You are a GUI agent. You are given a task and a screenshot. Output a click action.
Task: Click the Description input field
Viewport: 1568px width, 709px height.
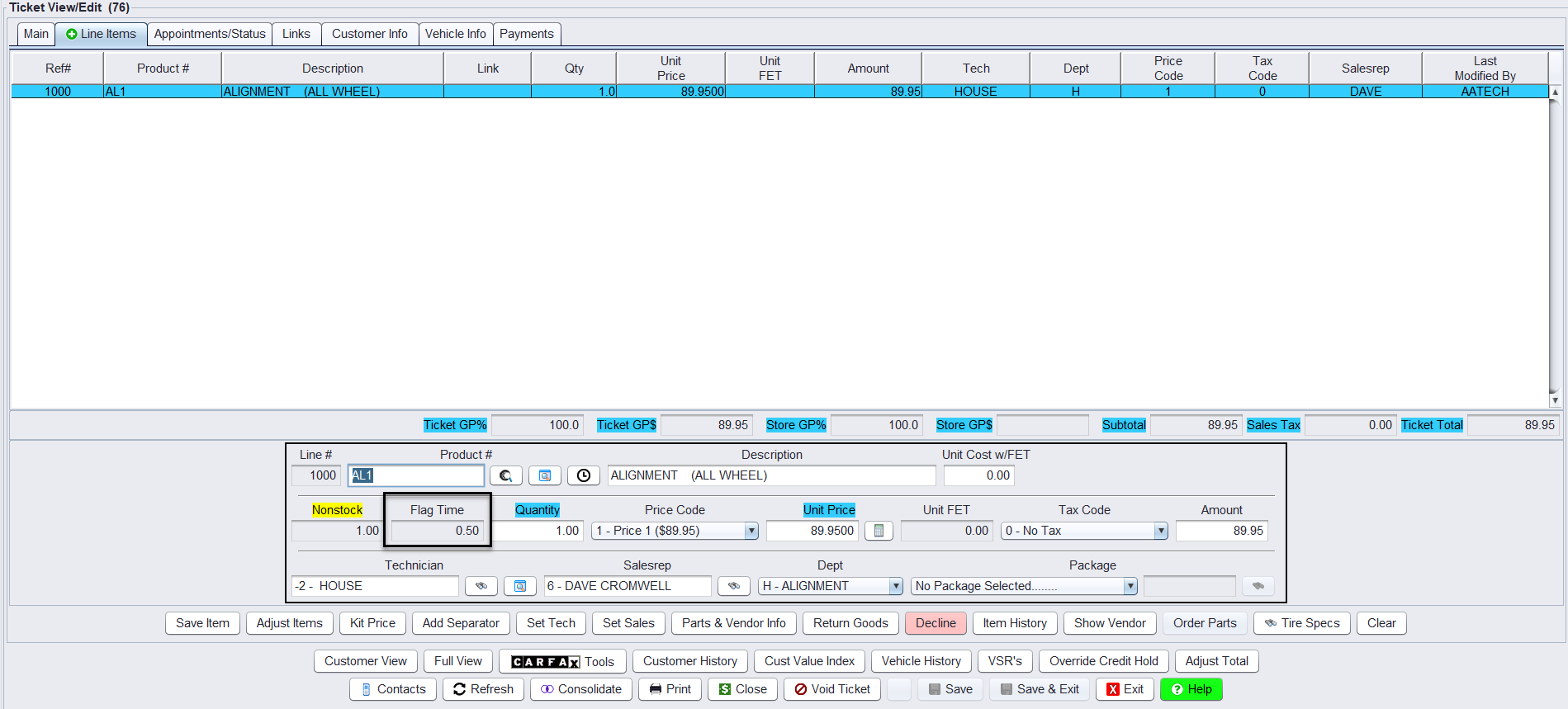[771, 475]
